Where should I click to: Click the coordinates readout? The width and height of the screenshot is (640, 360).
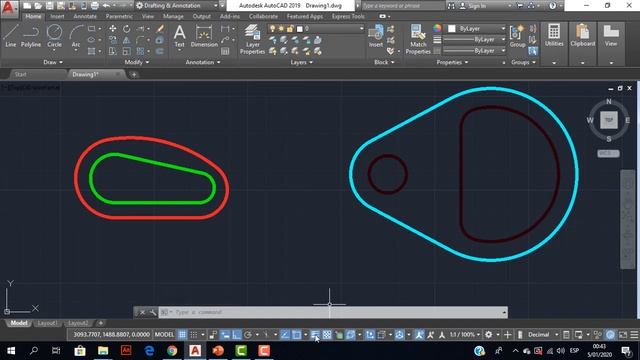tap(111, 335)
